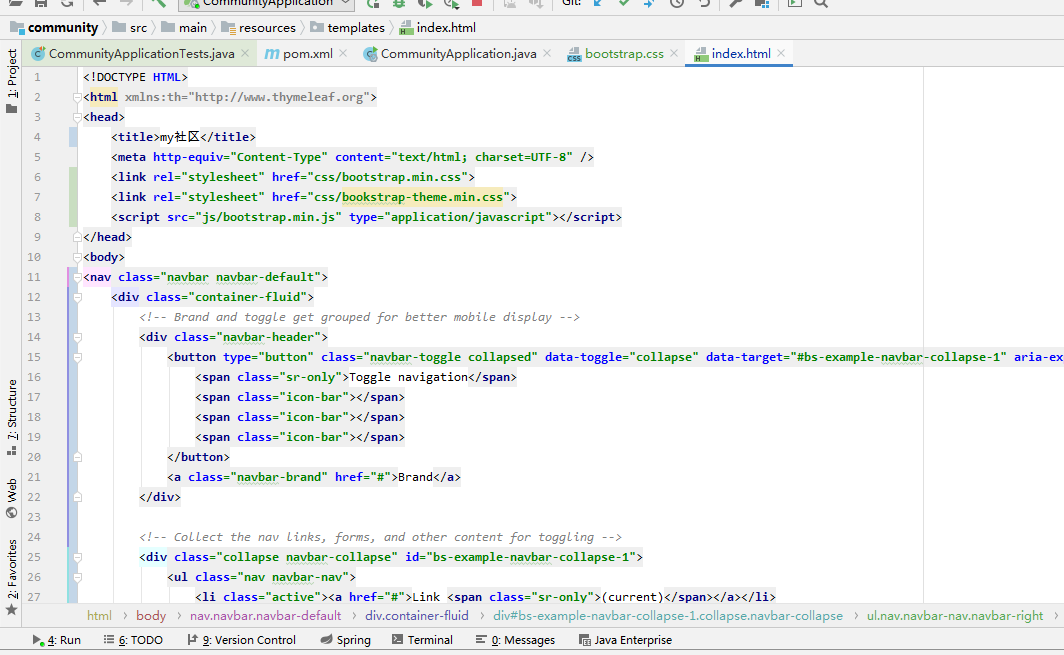Open the Structure tool window
This screenshot has height=655, width=1064.
tap(12, 417)
